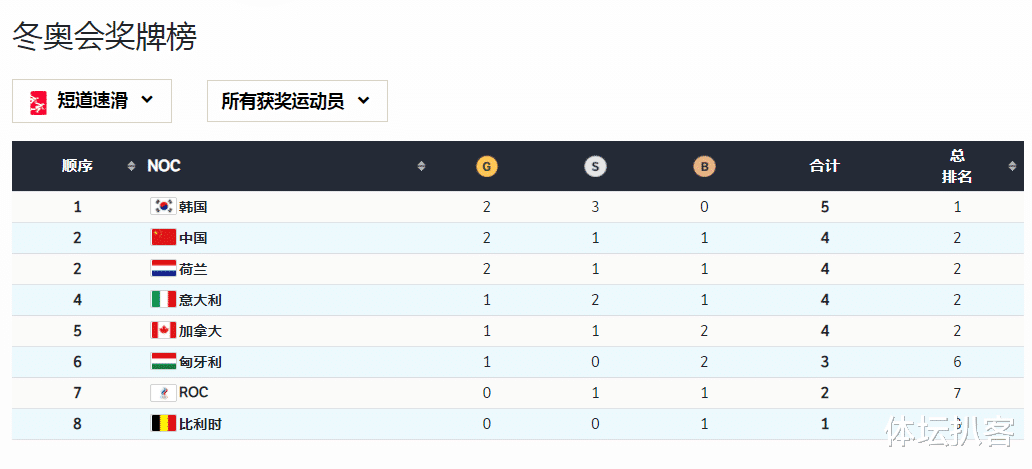This screenshot has height=469, width=1032.
Task: Open the 短道速滑 sport dropdown
Action: [92, 101]
